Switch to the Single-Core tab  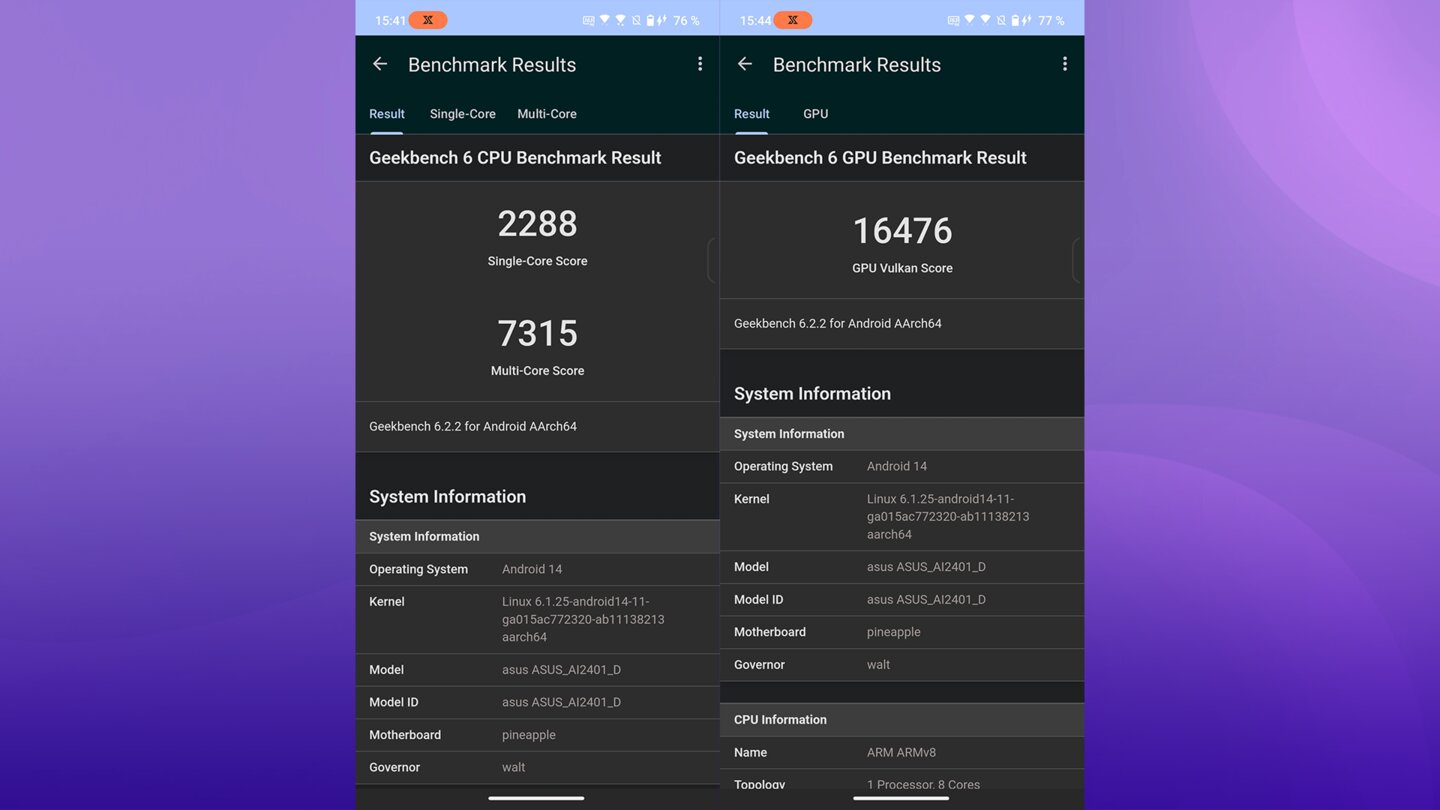[462, 114]
